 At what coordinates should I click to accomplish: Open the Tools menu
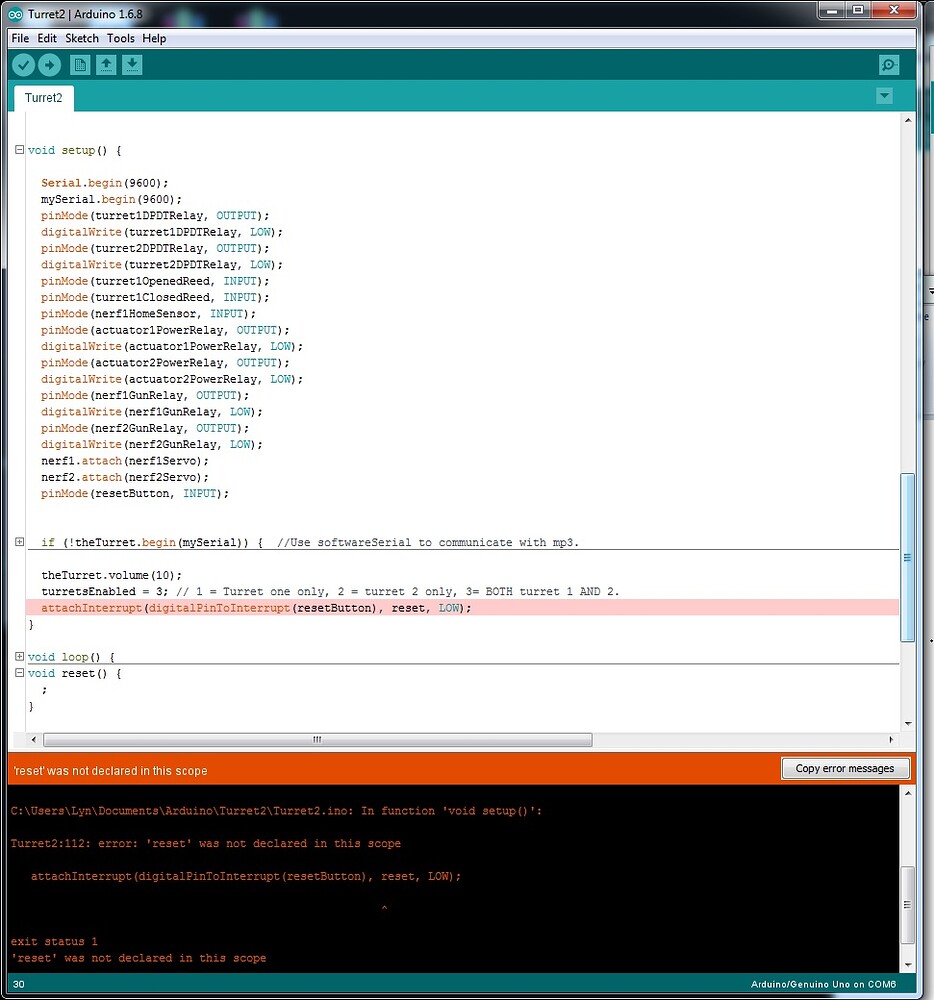(x=120, y=38)
